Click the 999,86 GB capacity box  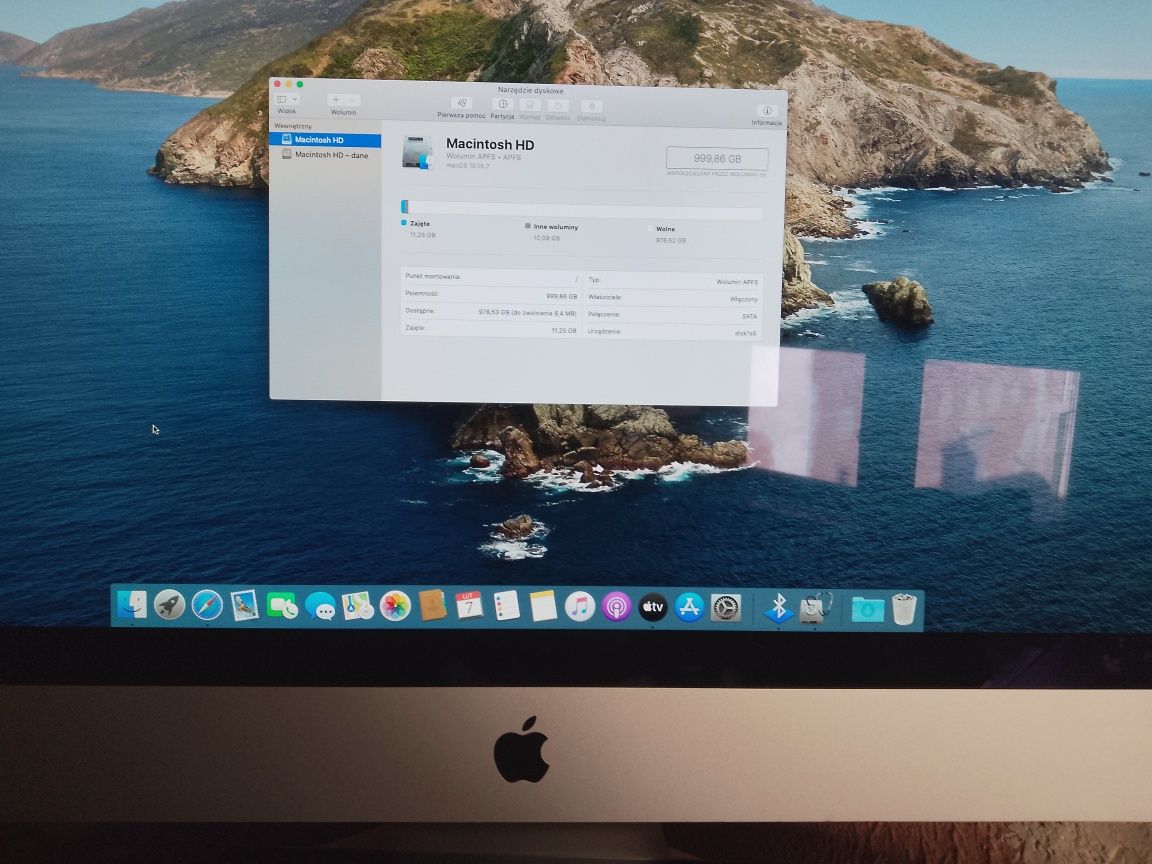717,159
